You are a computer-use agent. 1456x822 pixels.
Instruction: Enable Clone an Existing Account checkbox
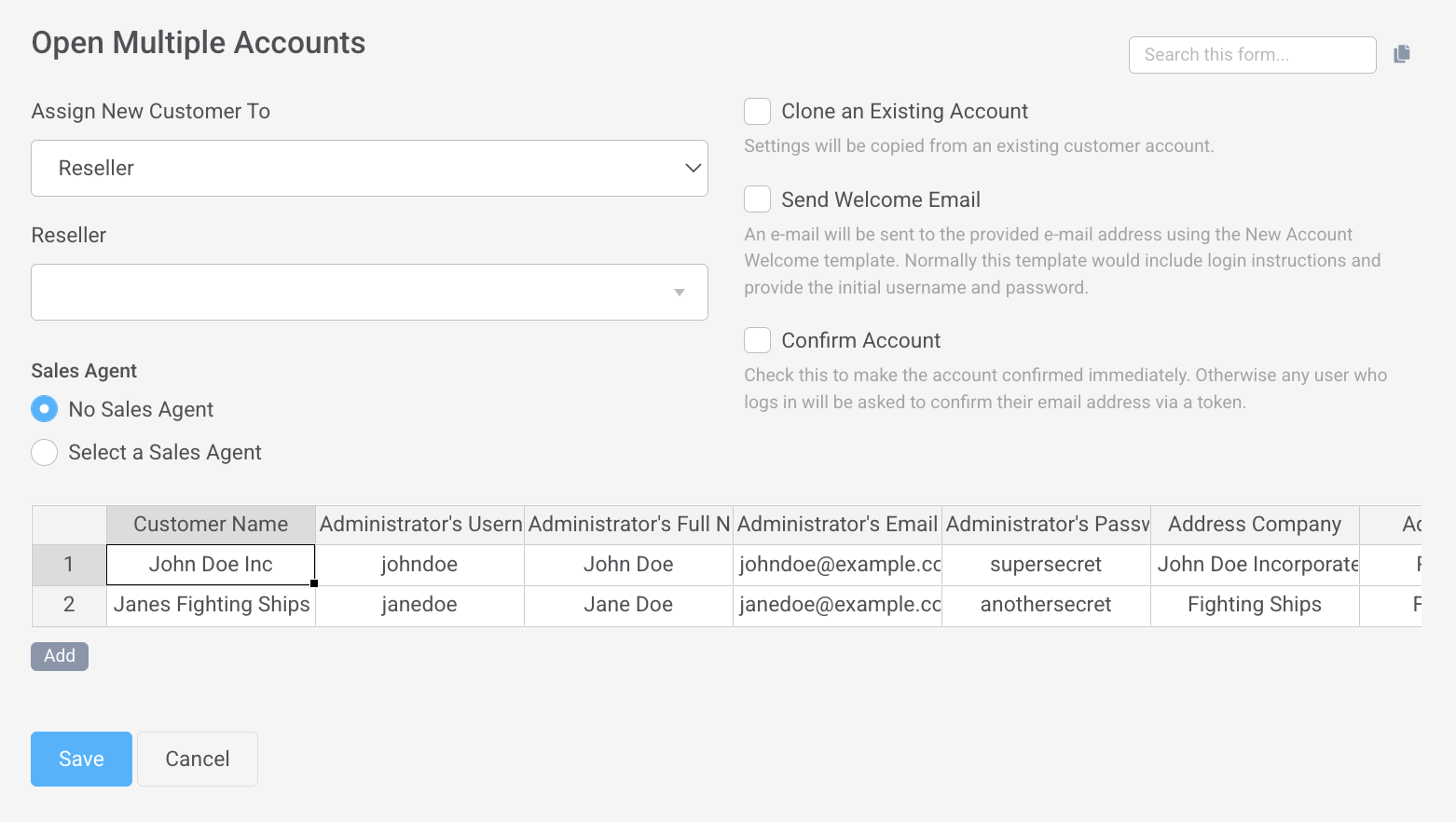757,112
